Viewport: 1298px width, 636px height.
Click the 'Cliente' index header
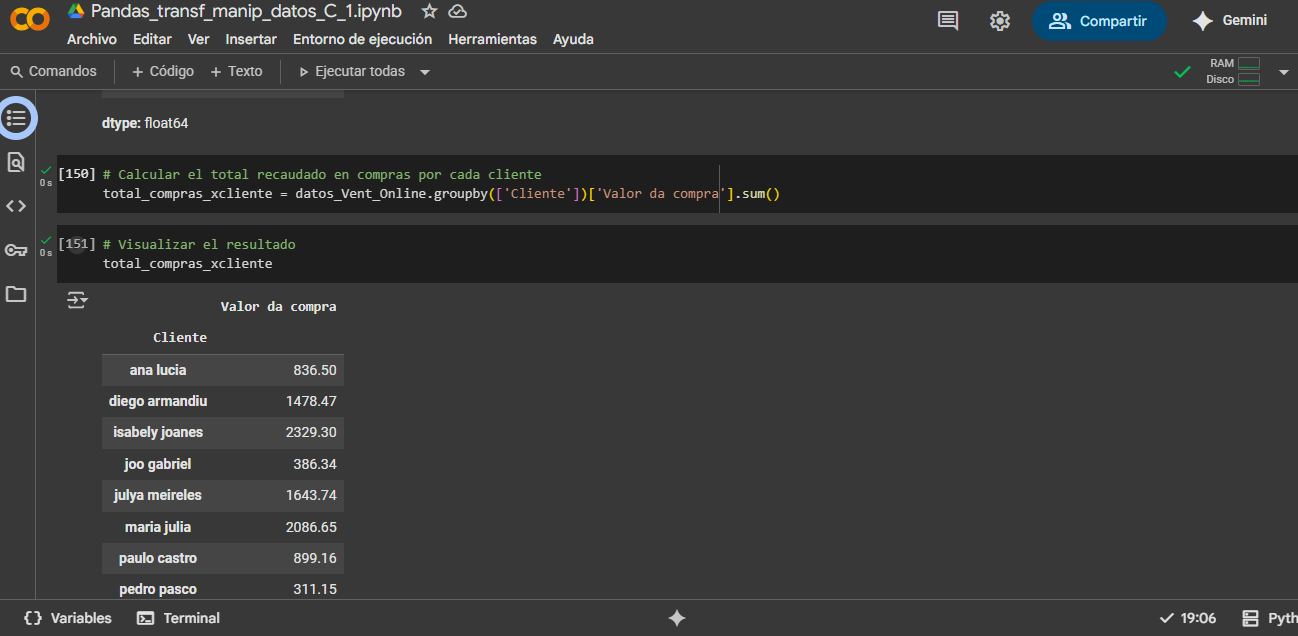pyautogui.click(x=180, y=338)
